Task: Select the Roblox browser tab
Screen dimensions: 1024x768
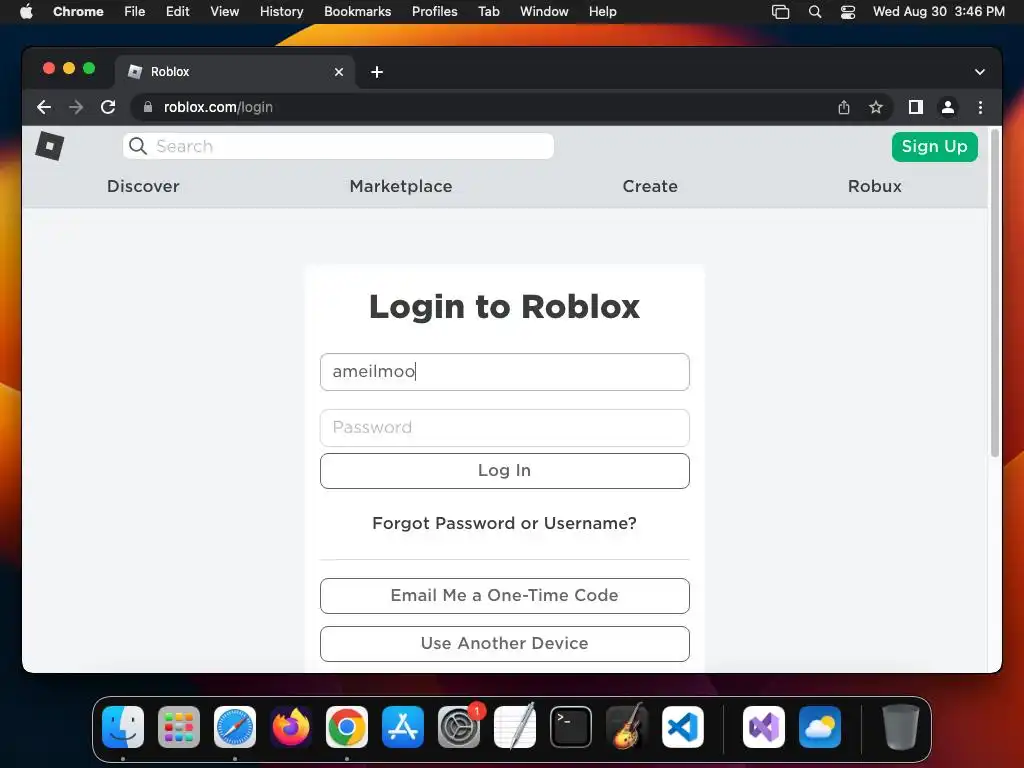Action: pyautogui.click(x=235, y=72)
